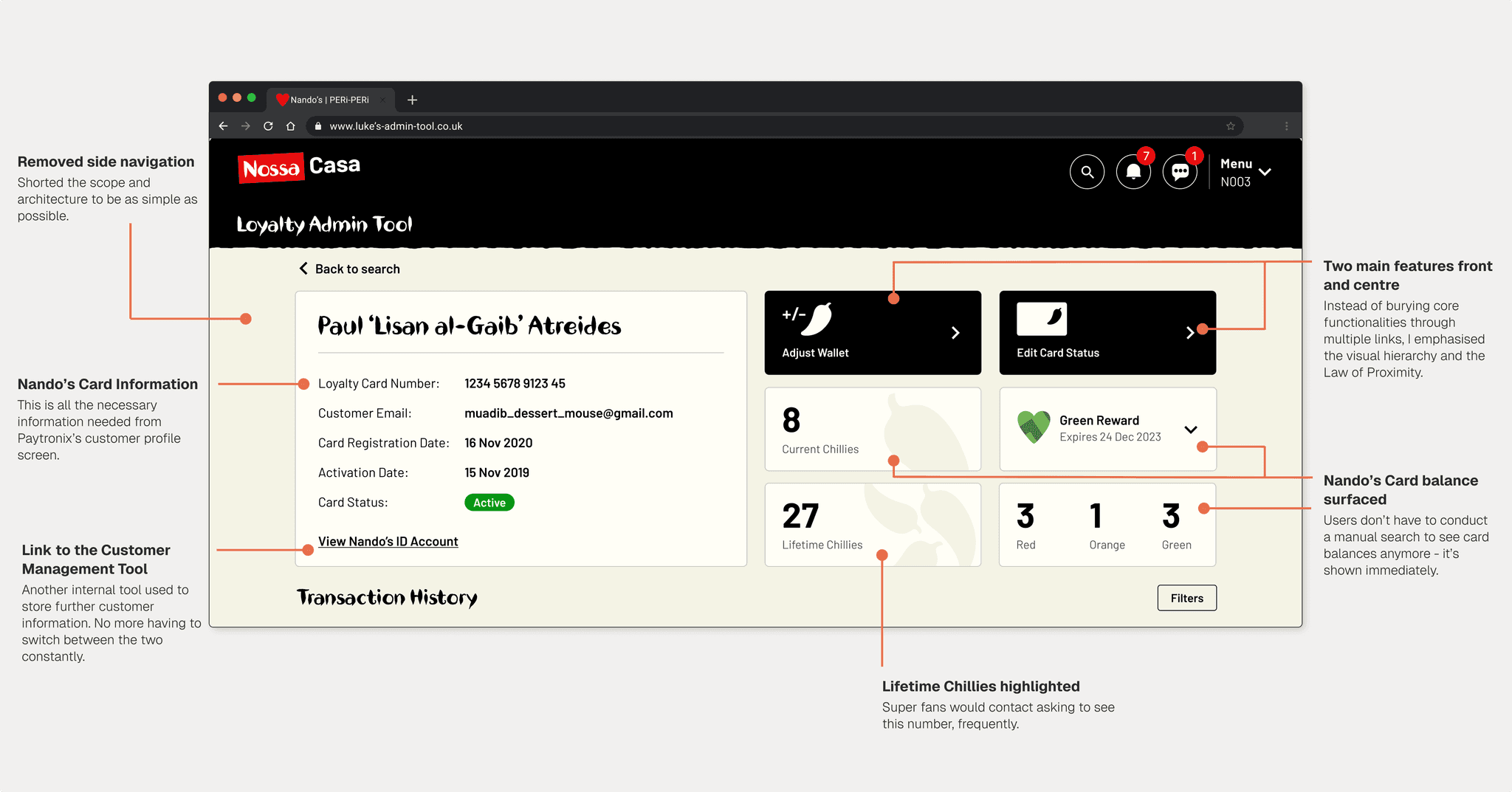
Task: Open the Adjust Wallet card
Action: (x=873, y=332)
